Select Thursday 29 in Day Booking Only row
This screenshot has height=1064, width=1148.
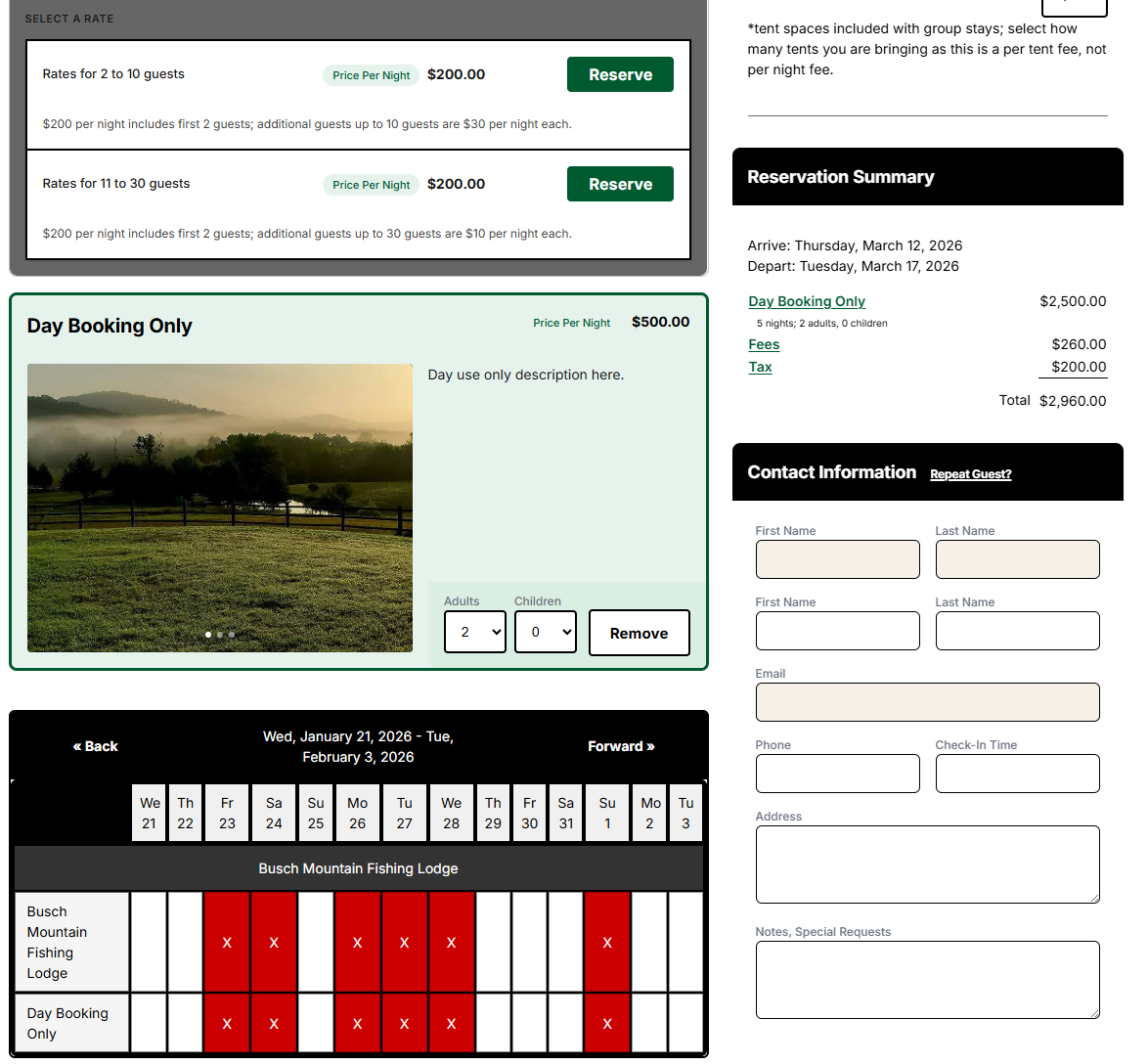tap(493, 1023)
